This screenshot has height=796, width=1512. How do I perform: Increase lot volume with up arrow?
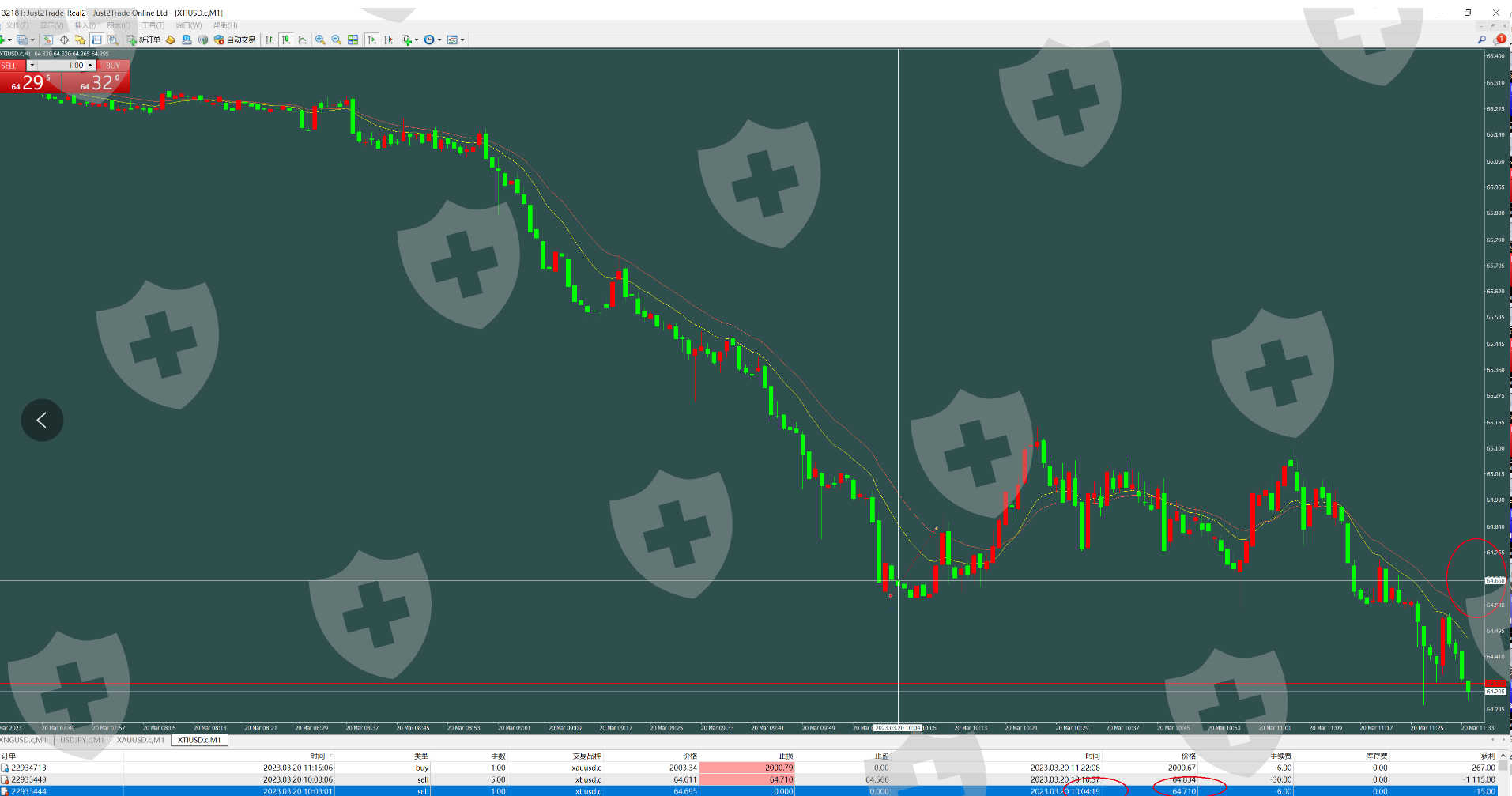pos(90,66)
